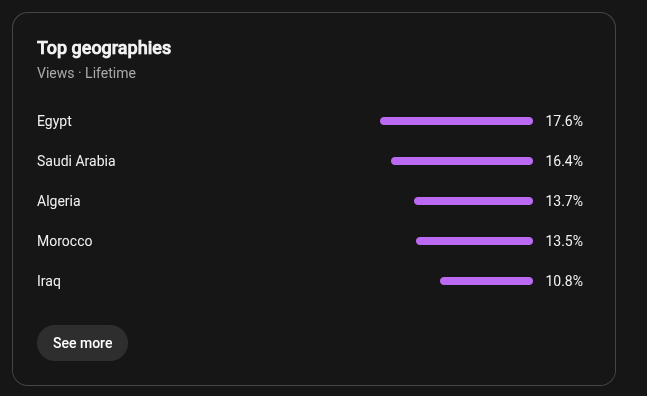Click the Saudi Arabia country label
This screenshot has height=396, width=647.
point(76,161)
